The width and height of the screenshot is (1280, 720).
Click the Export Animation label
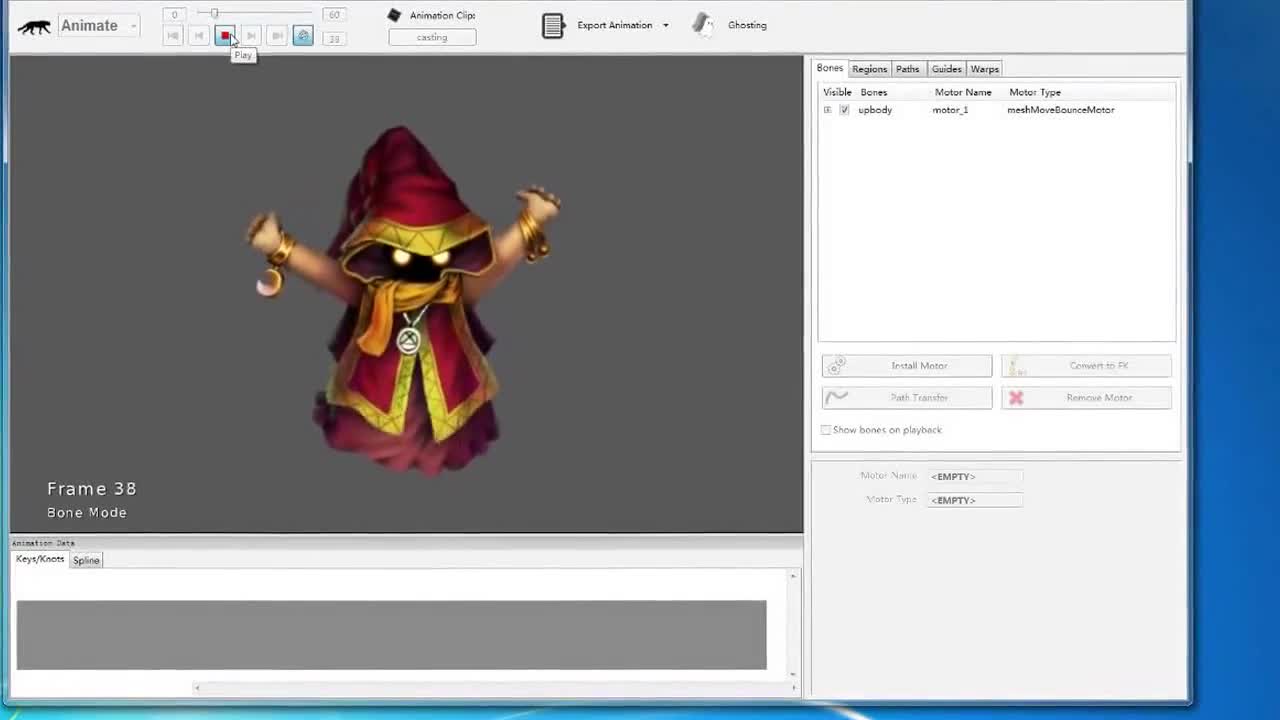[614, 25]
